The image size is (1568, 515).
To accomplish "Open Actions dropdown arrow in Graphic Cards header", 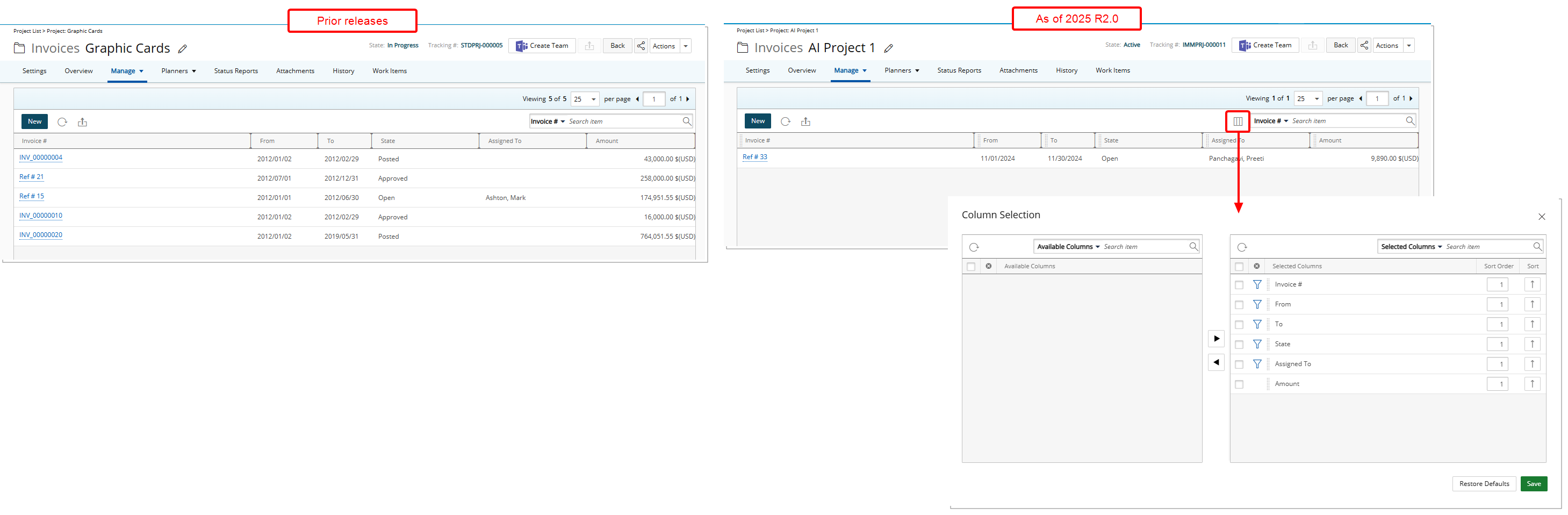I will click(x=685, y=46).
